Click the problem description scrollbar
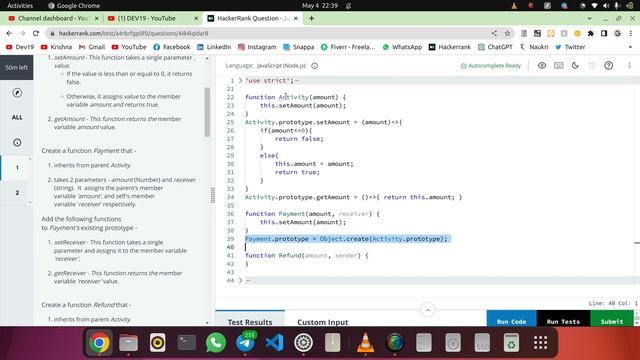This screenshot has width=640, height=360. tap(207, 112)
